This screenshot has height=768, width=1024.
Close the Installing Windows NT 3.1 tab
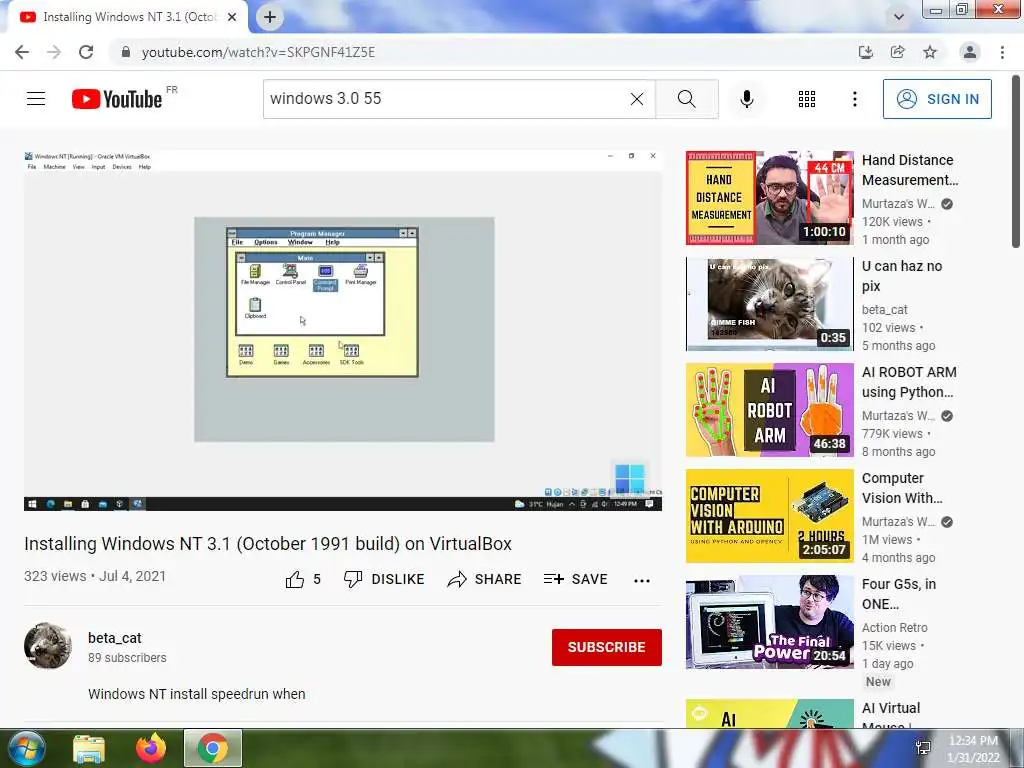(232, 17)
